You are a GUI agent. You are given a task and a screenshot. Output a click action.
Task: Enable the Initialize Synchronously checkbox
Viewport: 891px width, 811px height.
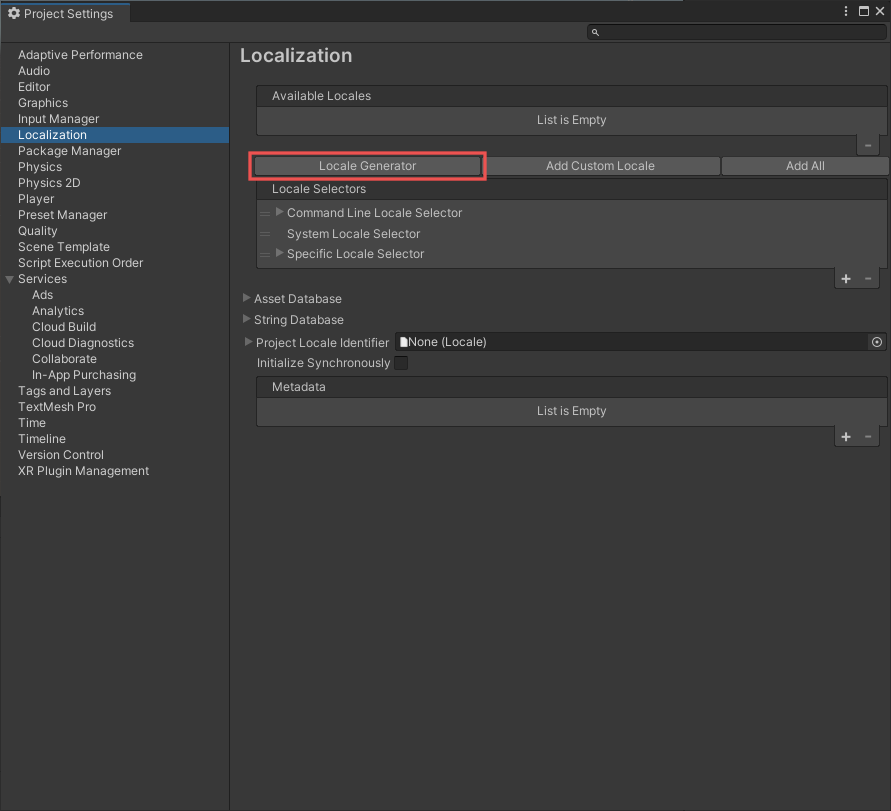[x=401, y=363]
